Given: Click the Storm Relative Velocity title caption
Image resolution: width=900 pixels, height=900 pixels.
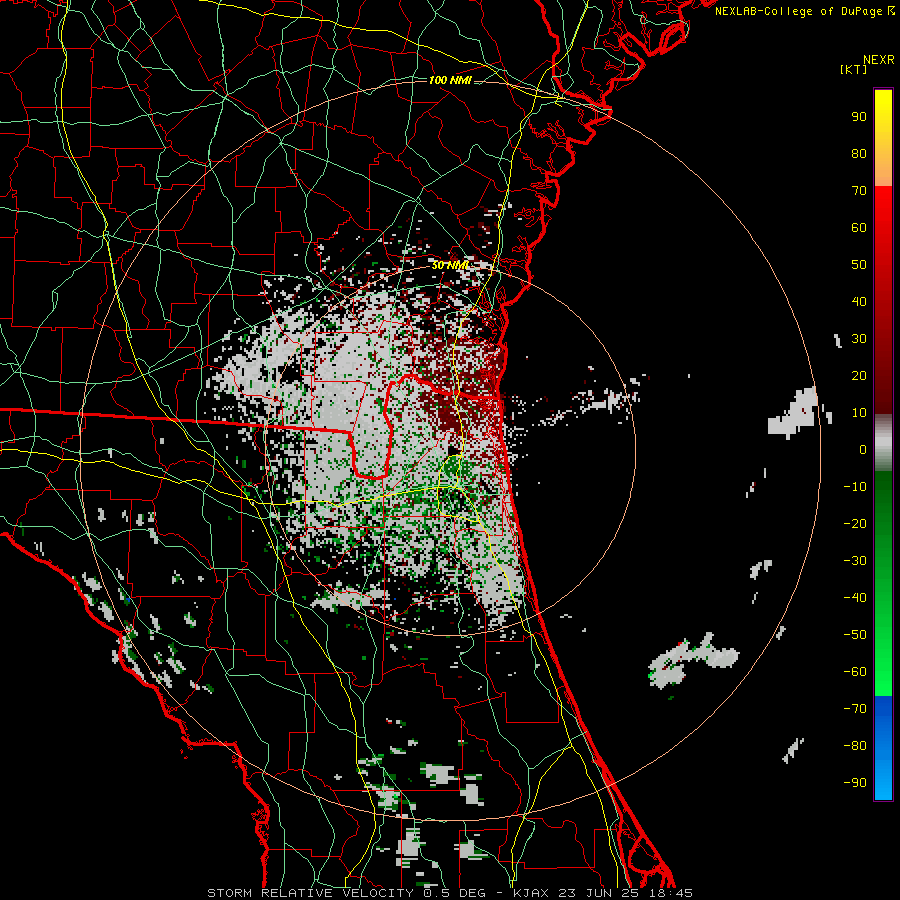Looking at the screenshot, I should tap(450, 893).
